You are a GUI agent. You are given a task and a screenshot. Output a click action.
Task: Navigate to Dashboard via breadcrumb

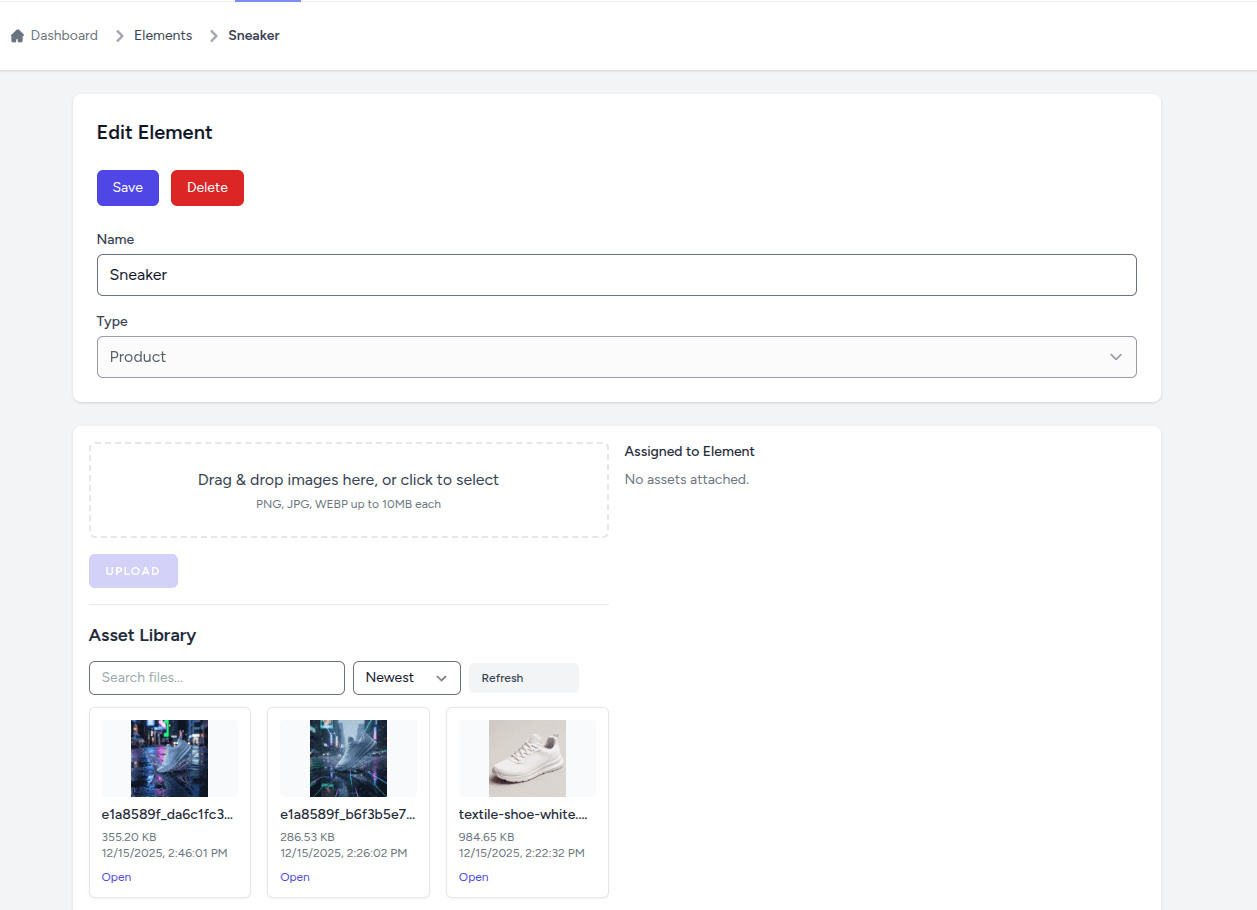(64, 35)
